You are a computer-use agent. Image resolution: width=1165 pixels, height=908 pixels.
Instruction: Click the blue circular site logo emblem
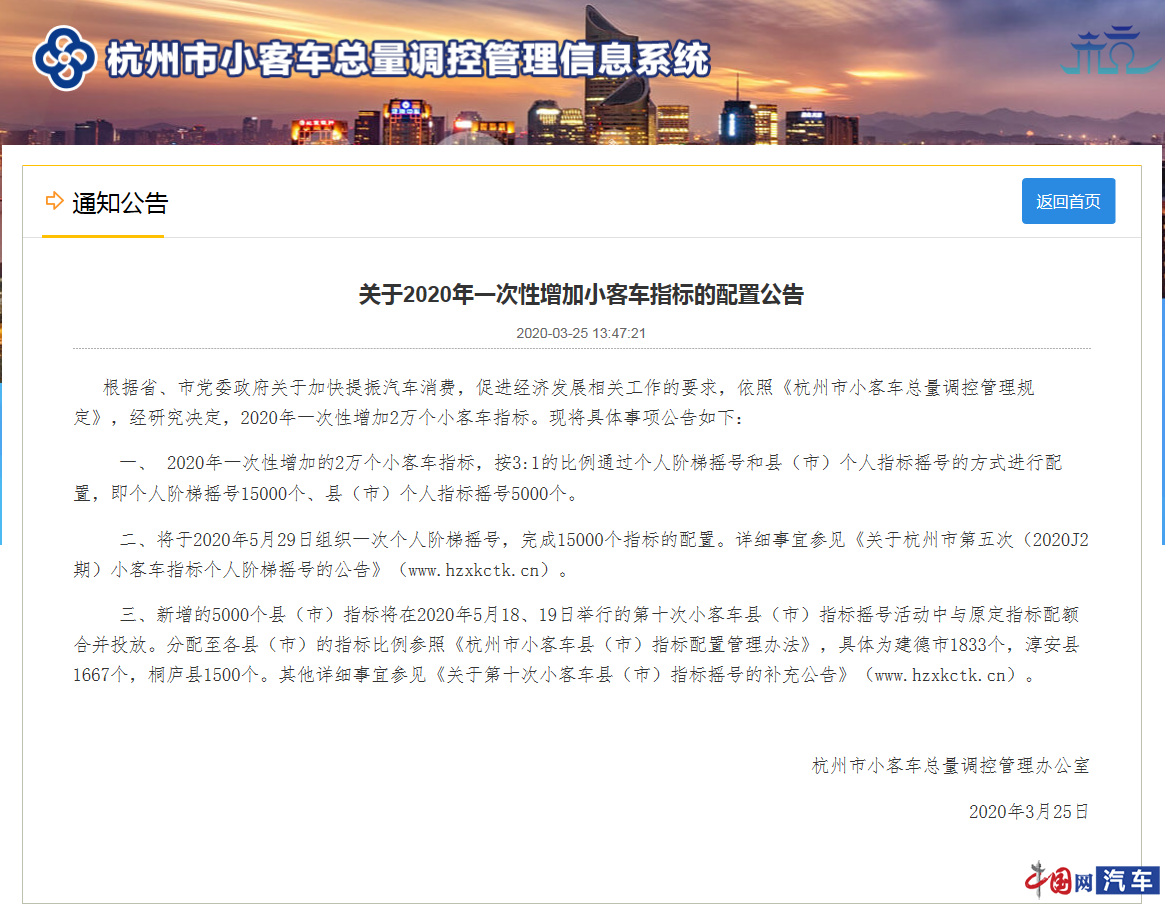click(x=65, y=58)
